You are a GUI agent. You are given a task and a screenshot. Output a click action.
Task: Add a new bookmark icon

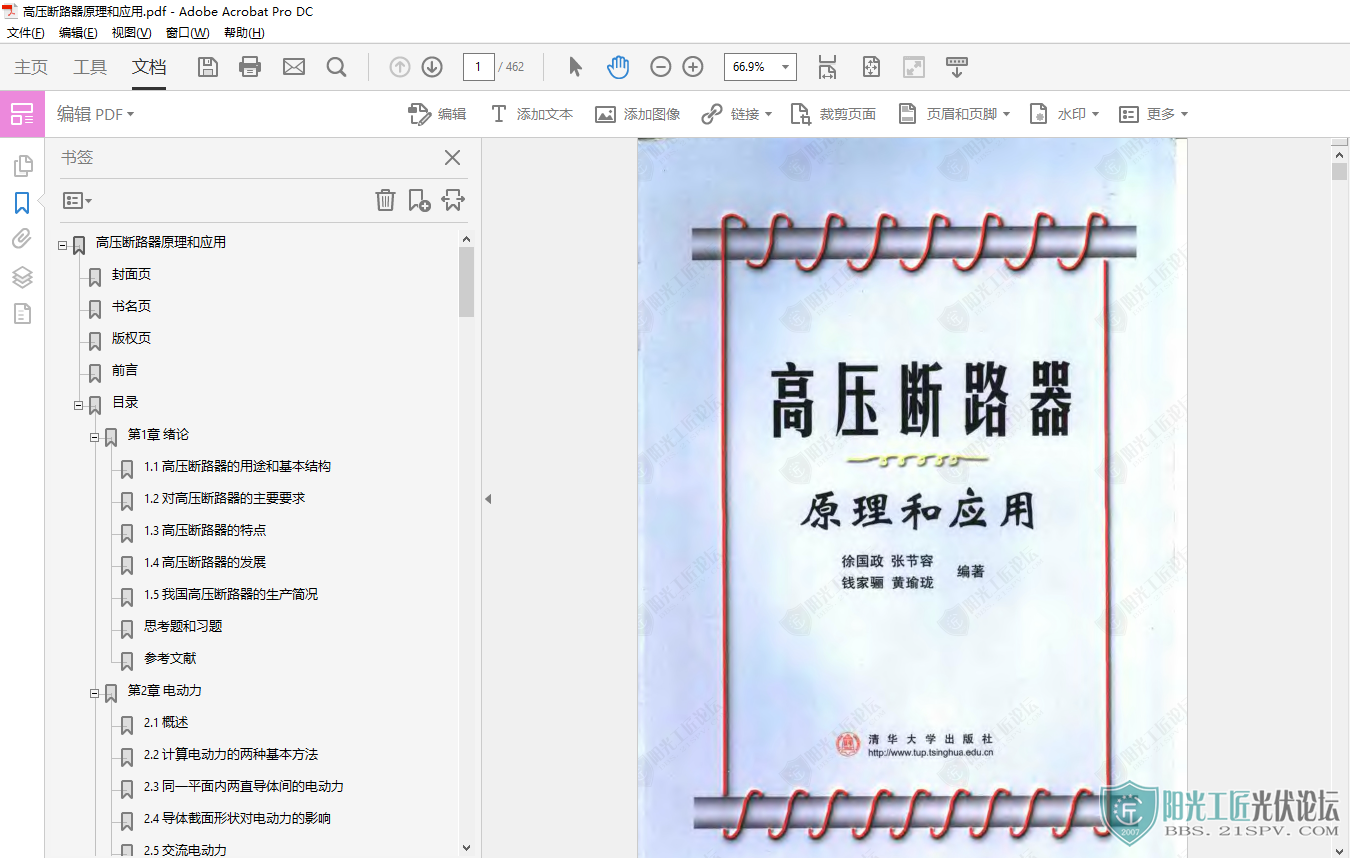click(x=419, y=200)
